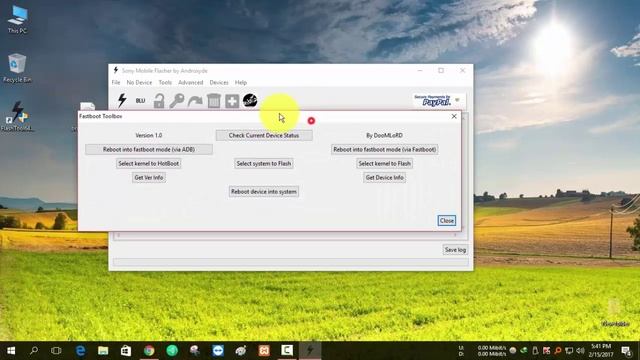Click the taskbar Search magnifier icon

click(x=34, y=350)
